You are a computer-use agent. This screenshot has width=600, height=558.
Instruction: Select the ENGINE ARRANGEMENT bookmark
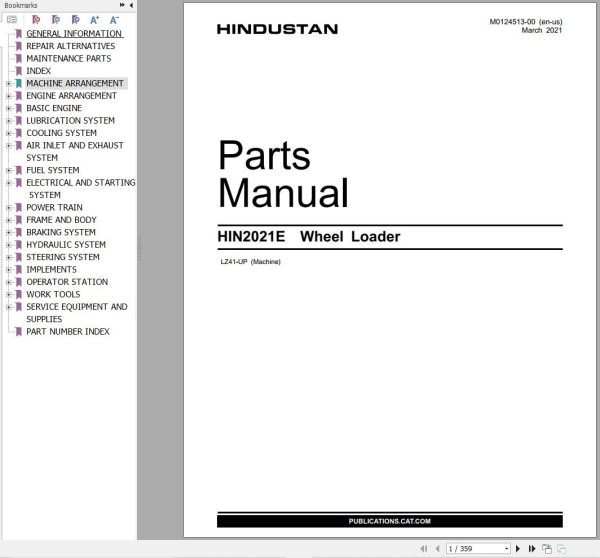point(71,96)
